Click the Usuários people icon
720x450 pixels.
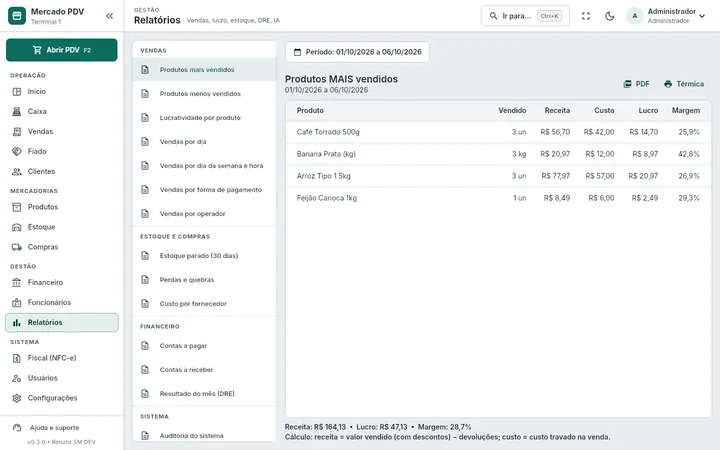click(x=17, y=378)
